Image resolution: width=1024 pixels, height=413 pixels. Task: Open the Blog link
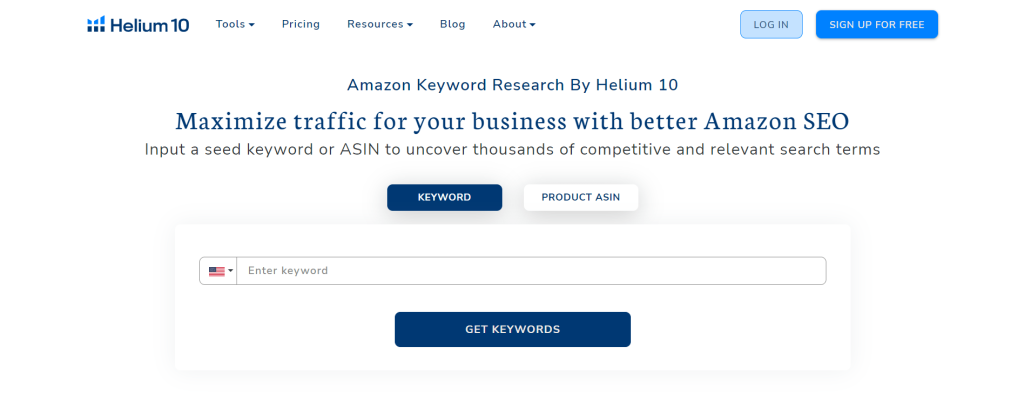(x=453, y=24)
